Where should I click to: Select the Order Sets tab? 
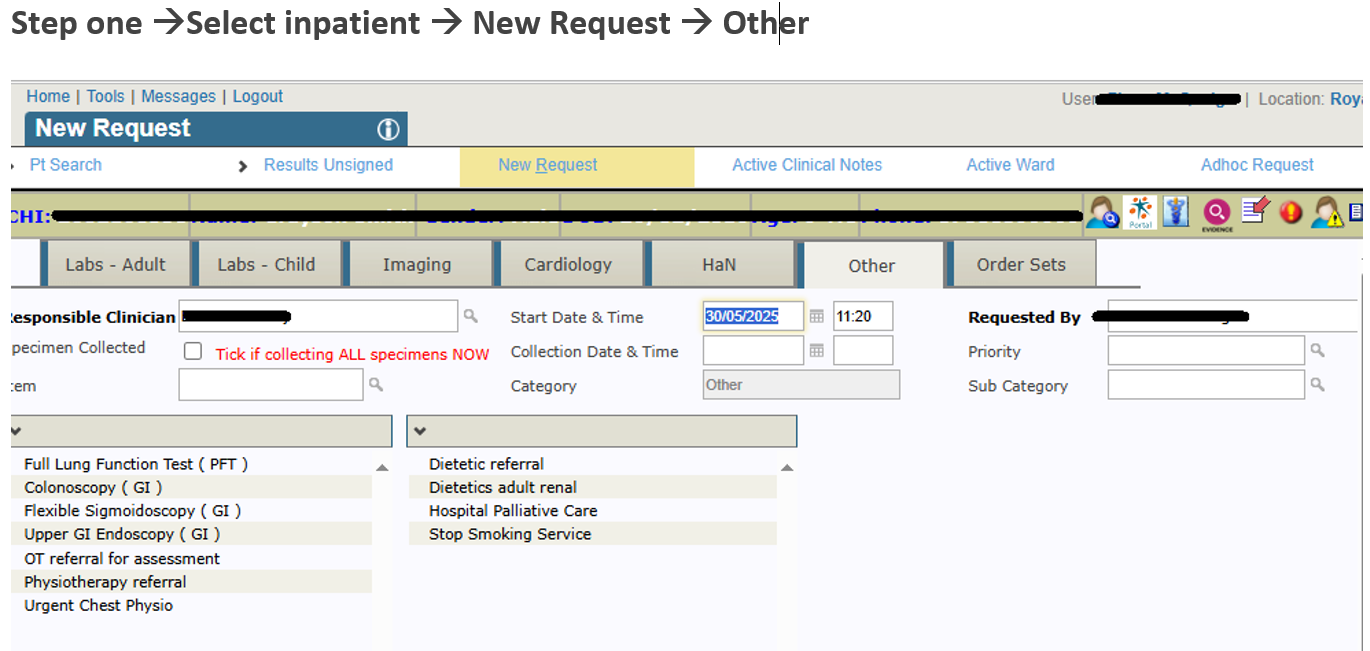[1021, 265]
